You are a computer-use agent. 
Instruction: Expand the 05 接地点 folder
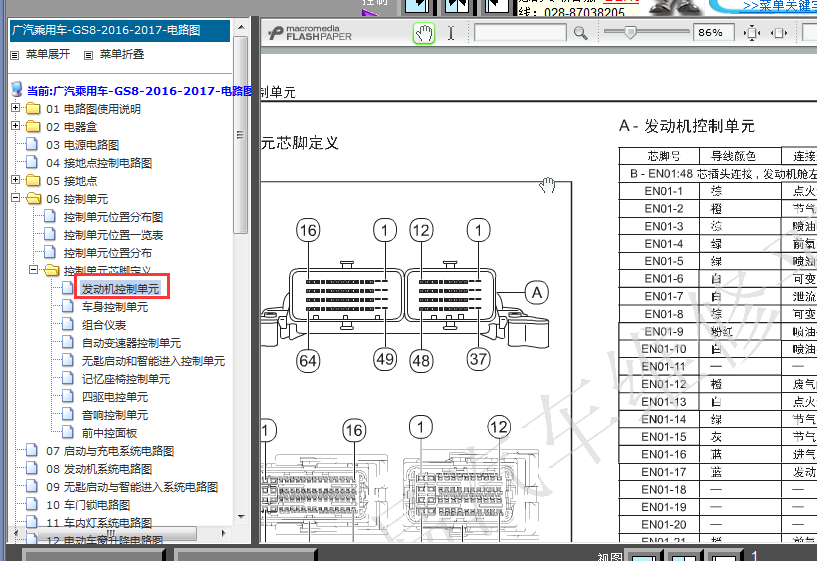tap(16, 180)
